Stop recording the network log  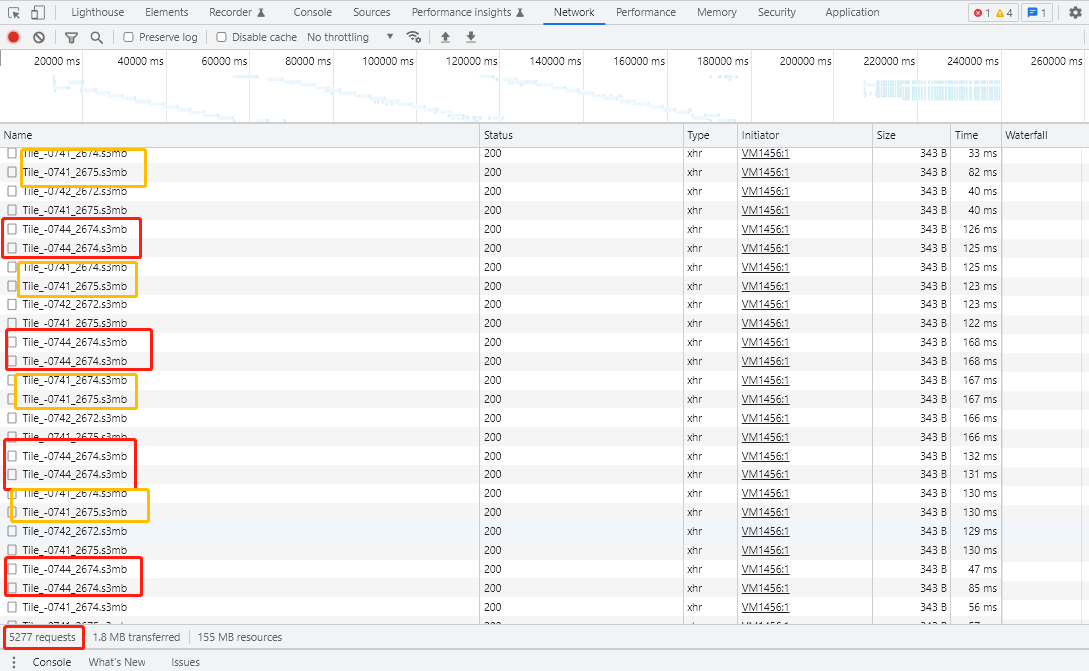[x=13, y=38]
